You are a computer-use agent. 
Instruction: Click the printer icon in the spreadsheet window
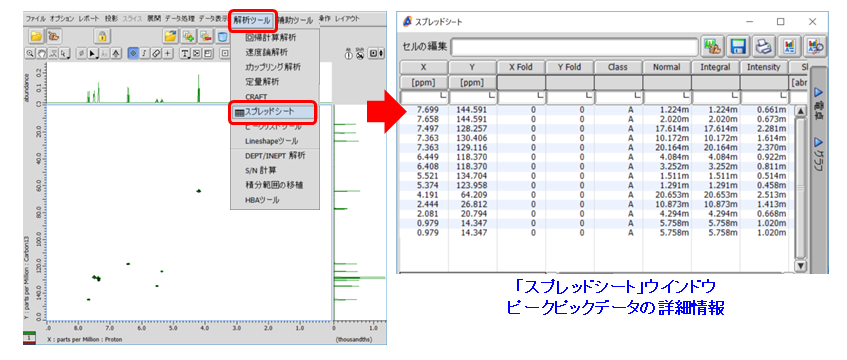coord(764,46)
